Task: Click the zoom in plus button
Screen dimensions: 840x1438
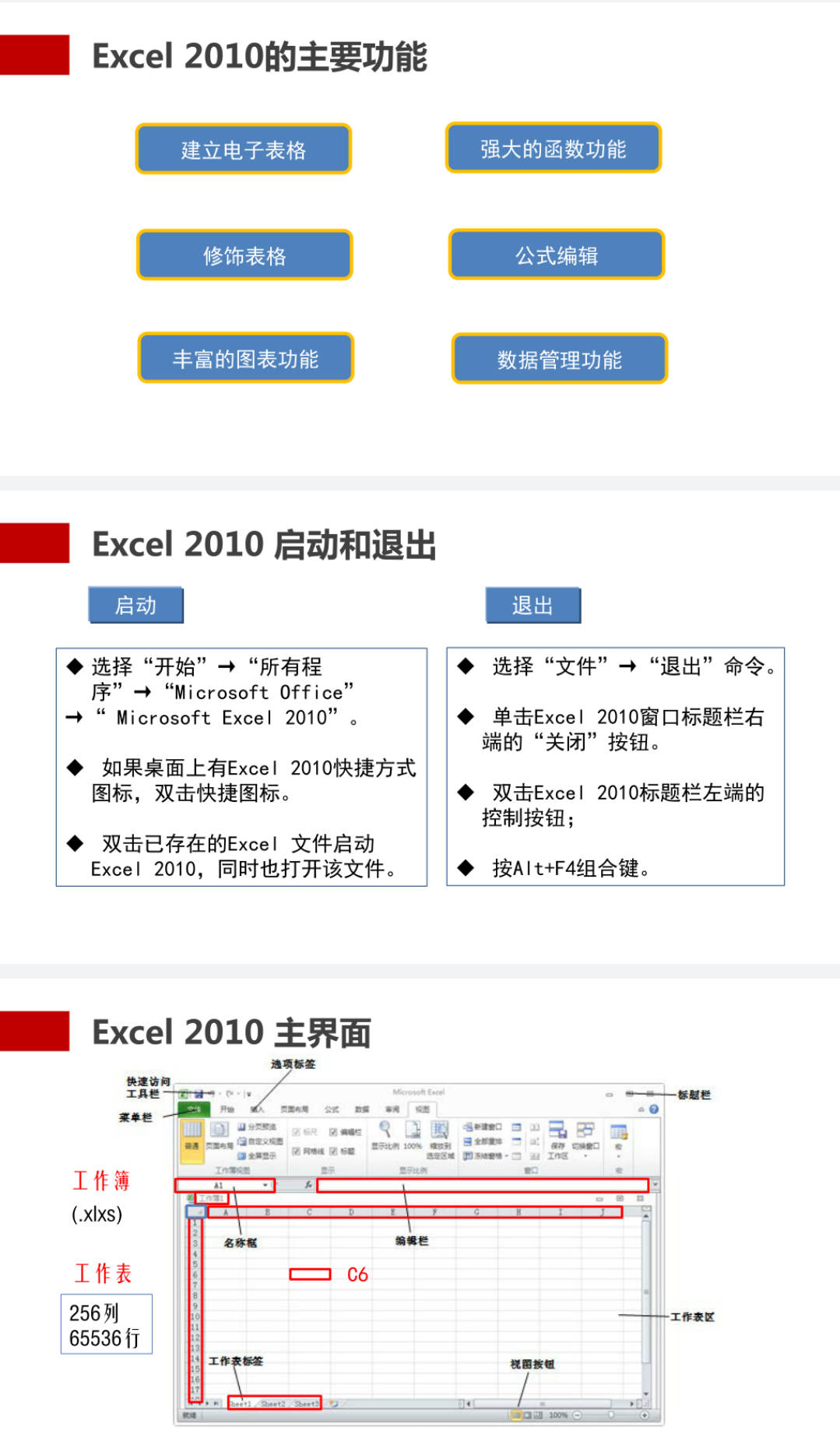Action: 645,1415
